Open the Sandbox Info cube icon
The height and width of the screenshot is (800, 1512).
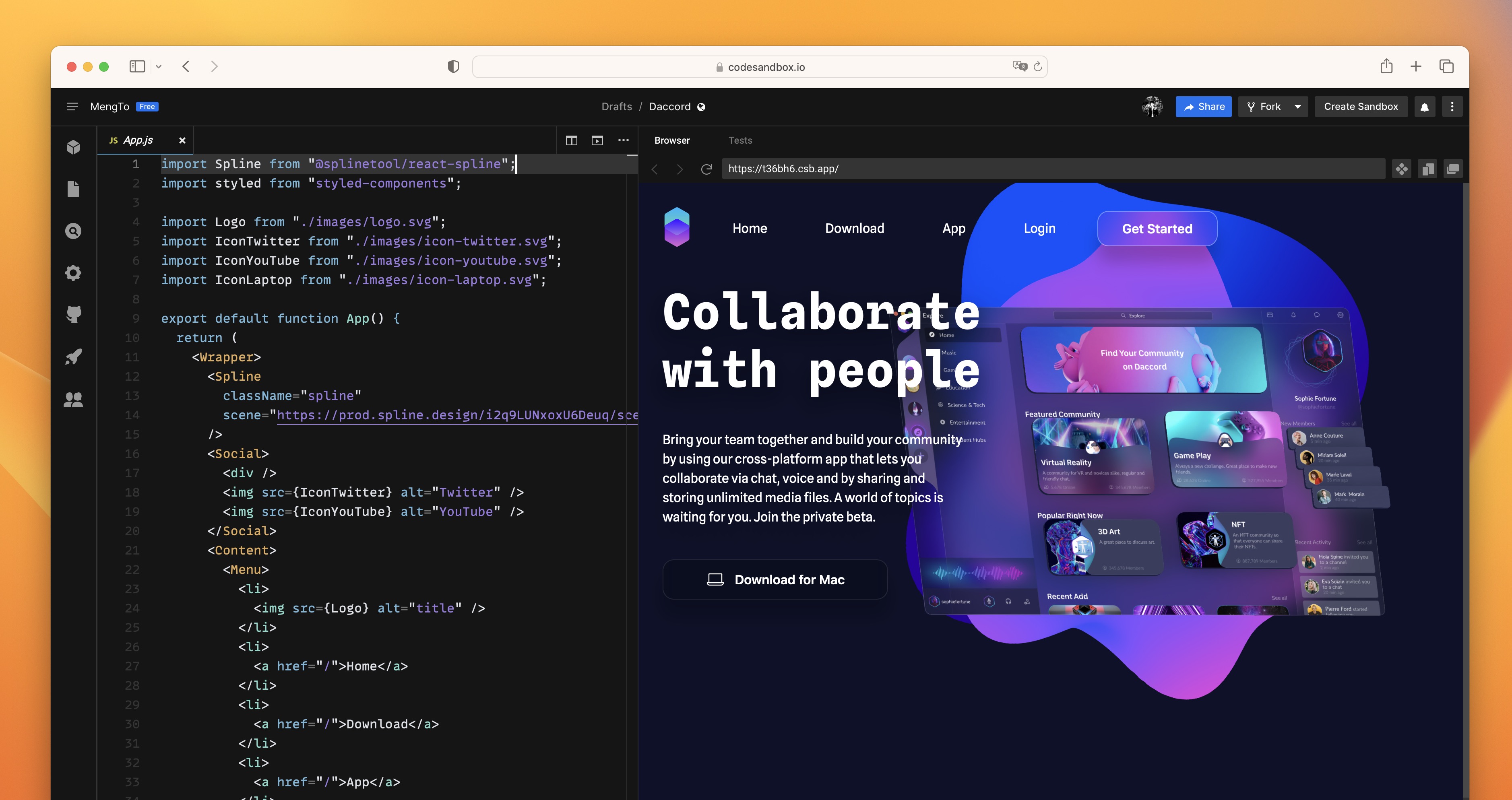coord(73,147)
